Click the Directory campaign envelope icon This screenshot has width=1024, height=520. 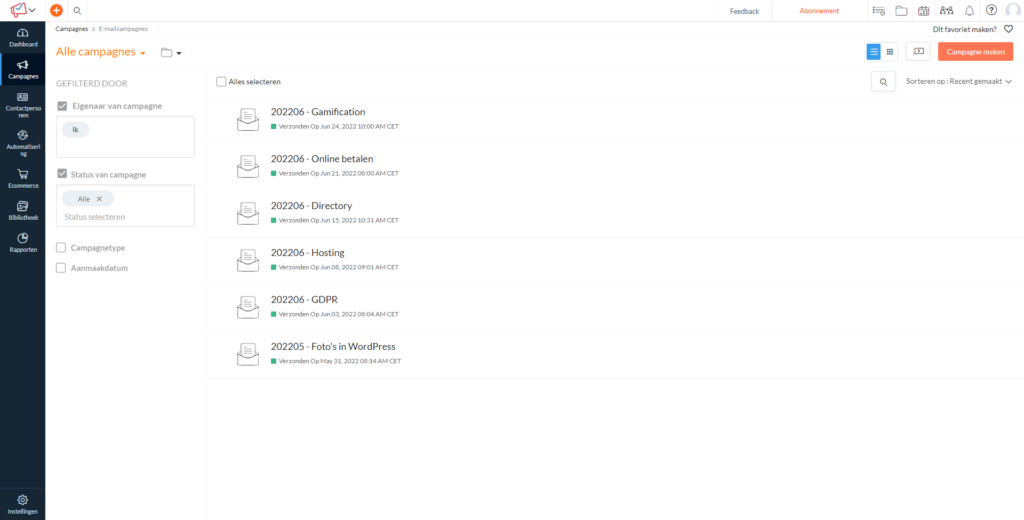pos(248,214)
